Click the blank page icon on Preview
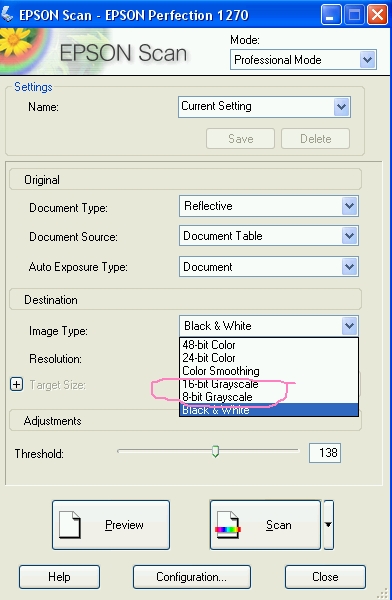Image resolution: width=392 pixels, height=600 pixels. pos(70,525)
